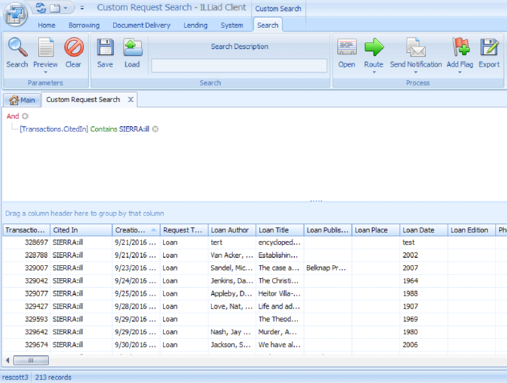Click the Clear parameters icon
Image resolution: width=507 pixels, height=383 pixels.
(73, 47)
